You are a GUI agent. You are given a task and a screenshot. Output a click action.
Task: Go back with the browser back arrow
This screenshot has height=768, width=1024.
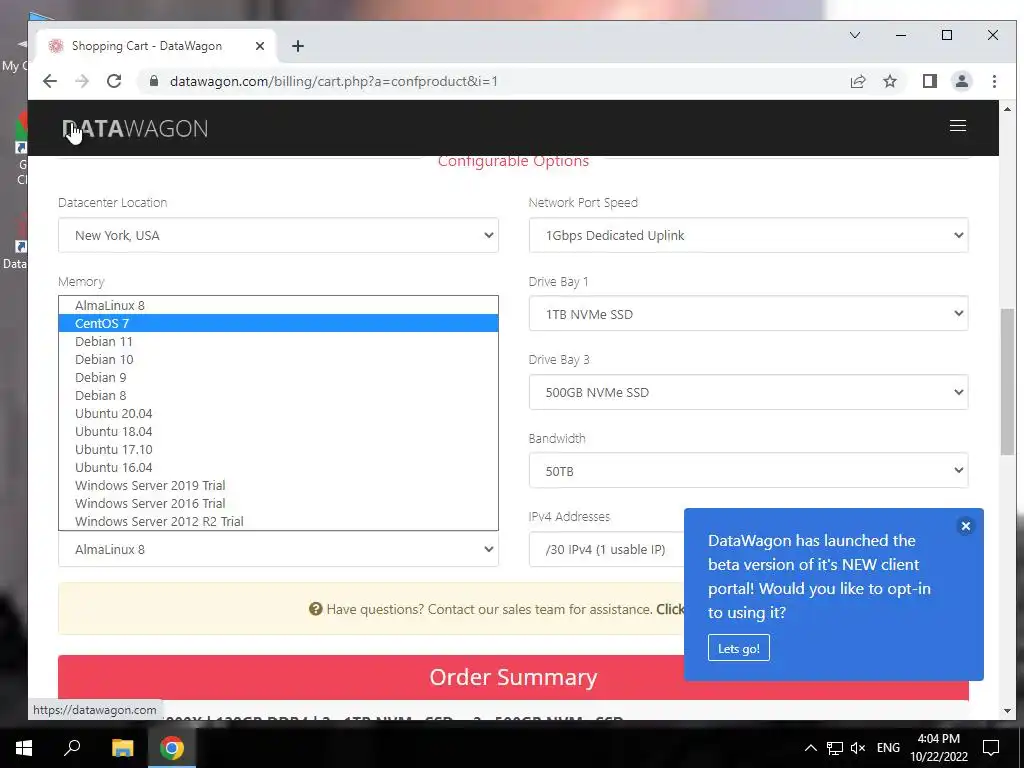click(x=50, y=81)
